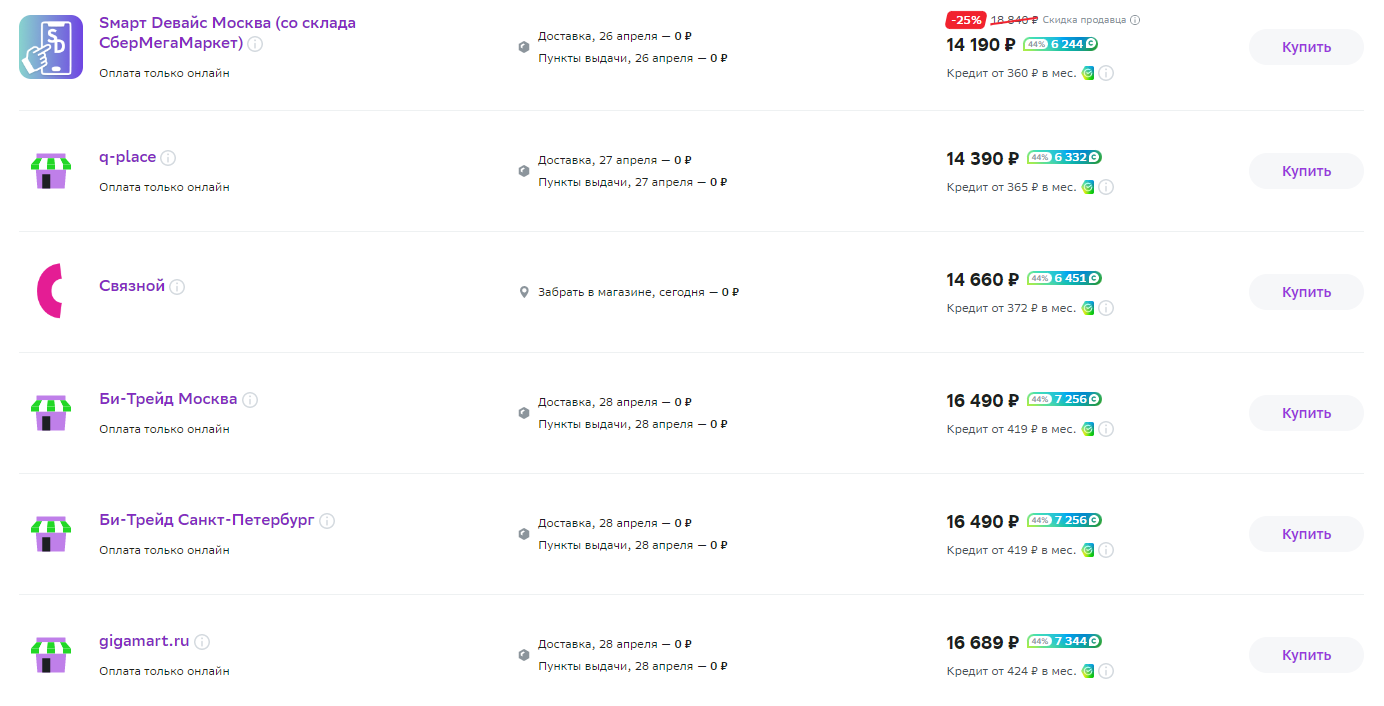The height and width of the screenshot is (706, 1384).
Task: Click bonus badge 7 344 on gigamart.ru offer
Action: coord(1065,641)
